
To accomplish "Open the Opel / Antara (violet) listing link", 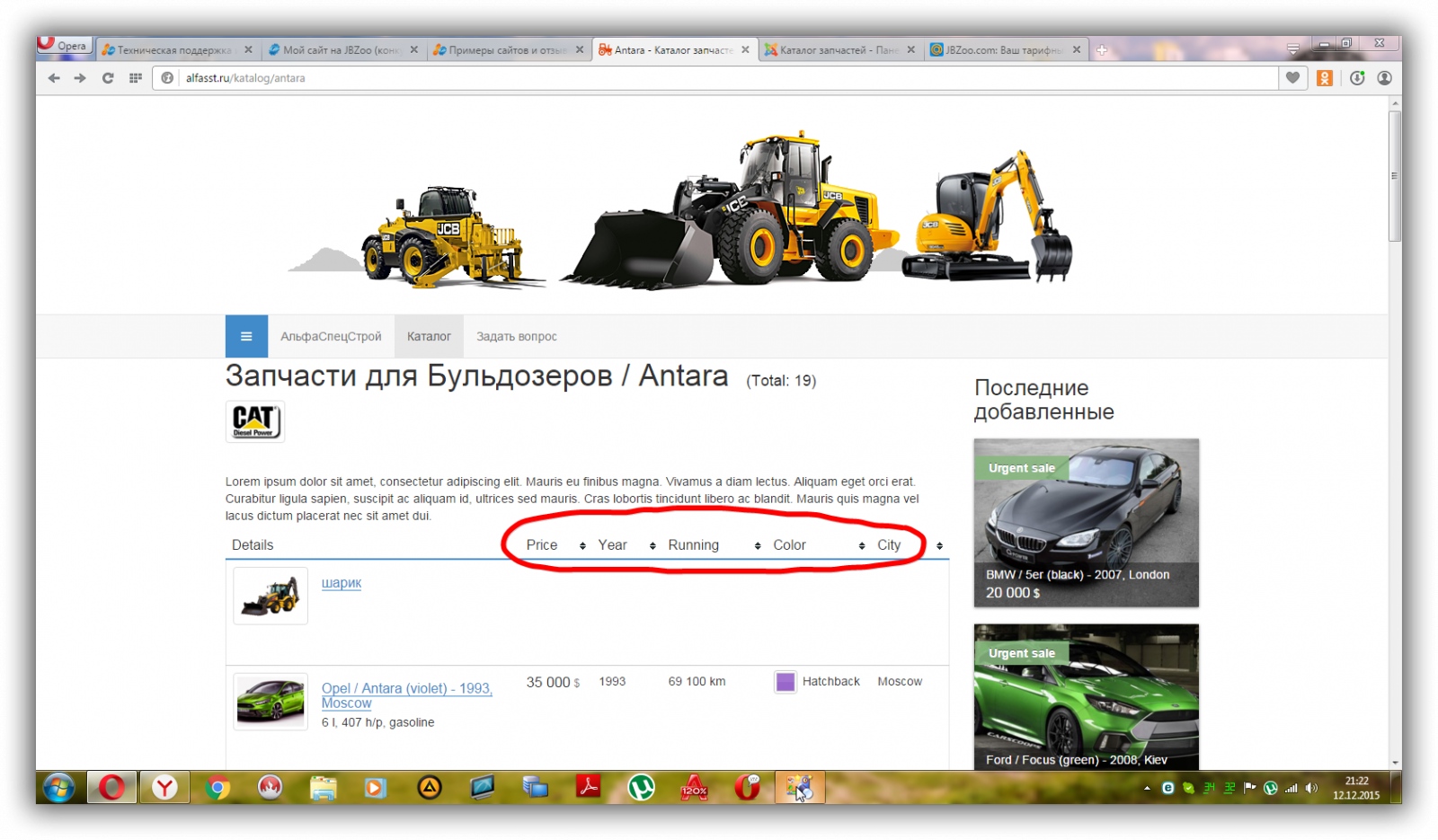I will point(406,688).
